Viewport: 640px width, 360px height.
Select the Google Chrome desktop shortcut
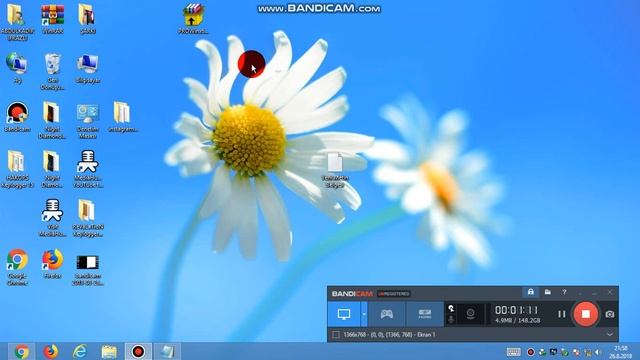click(x=17, y=267)
